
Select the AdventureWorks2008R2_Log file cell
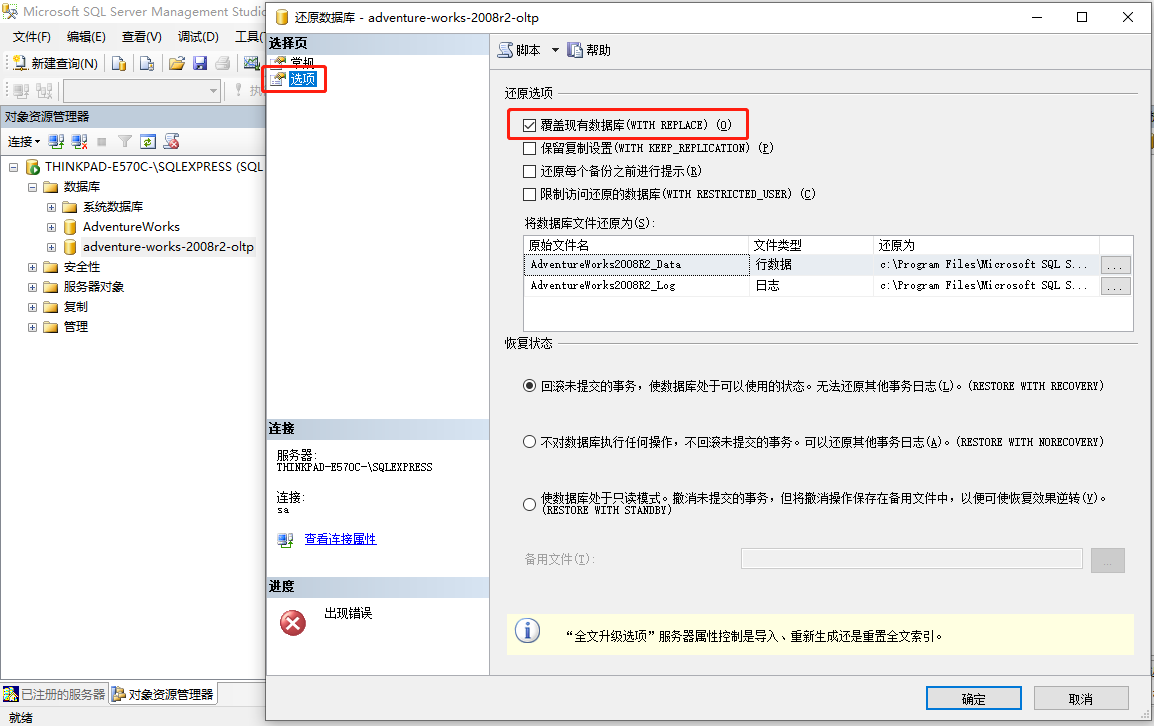pyautogui.click(x=637, y=286)
